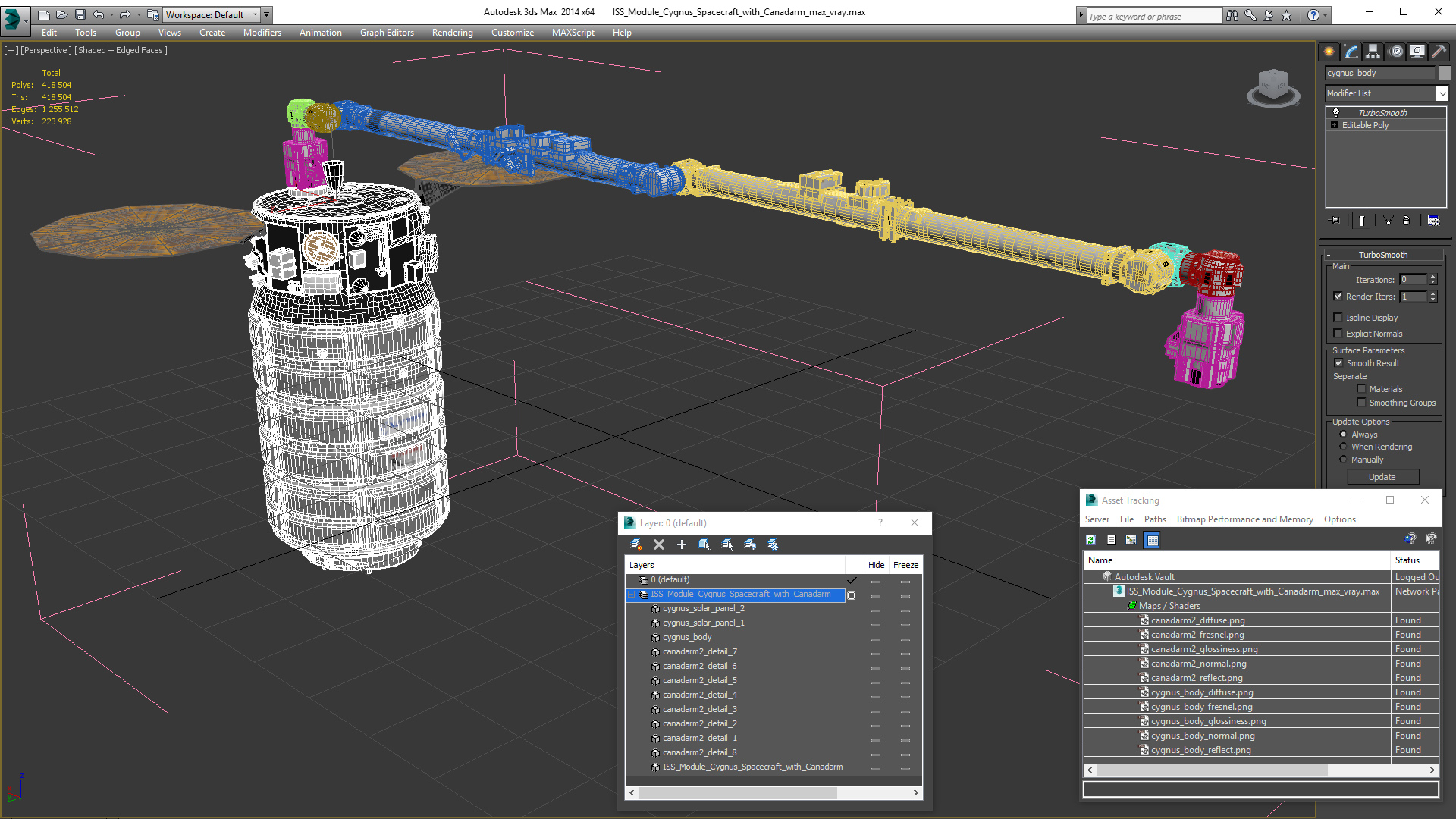Viewport: 1456px width, 819px height.
Task: Click the object color swatch beside cygnus_body
Action: pos(1445,73)
